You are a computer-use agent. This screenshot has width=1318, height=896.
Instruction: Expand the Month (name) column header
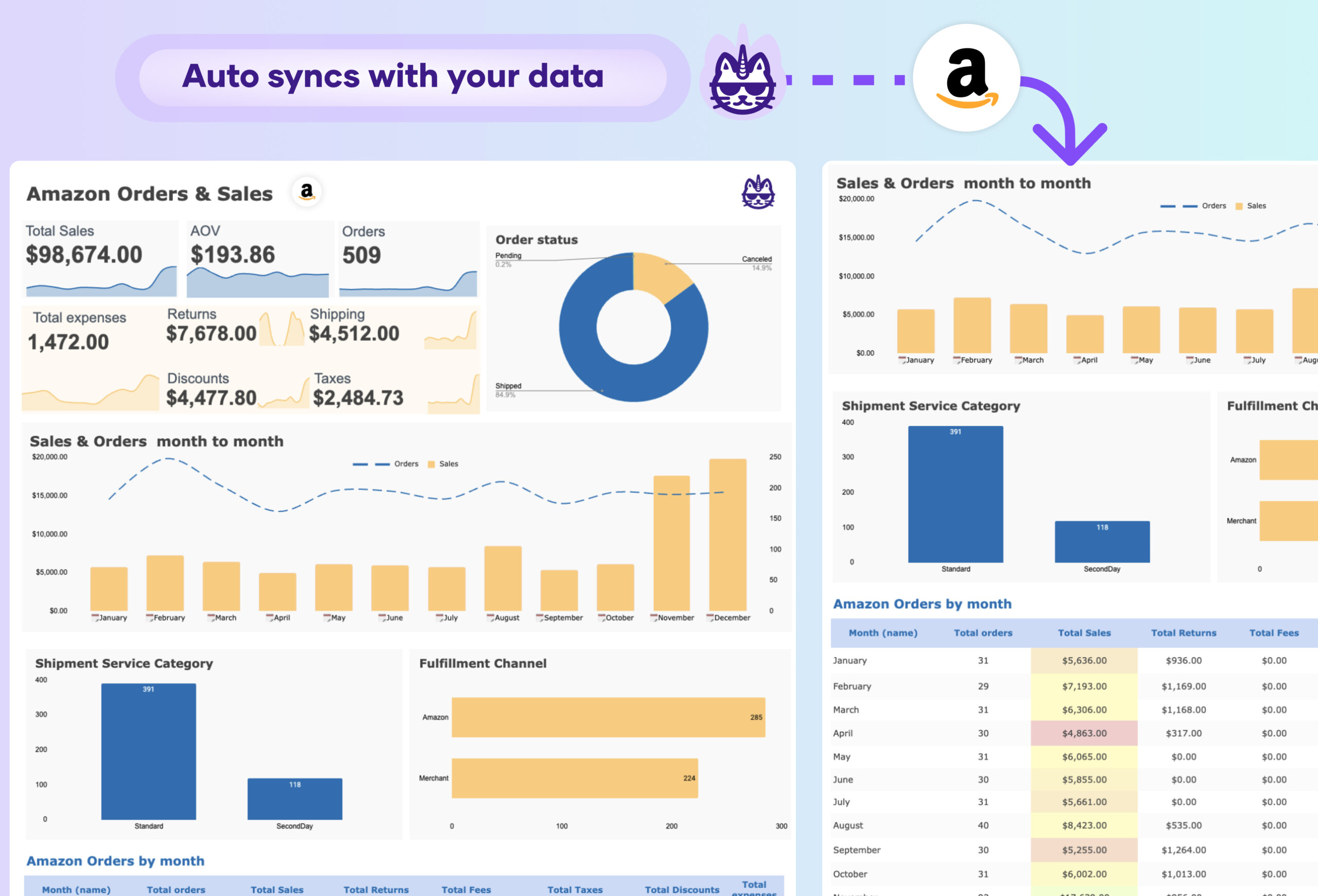[x=882, y=633]
